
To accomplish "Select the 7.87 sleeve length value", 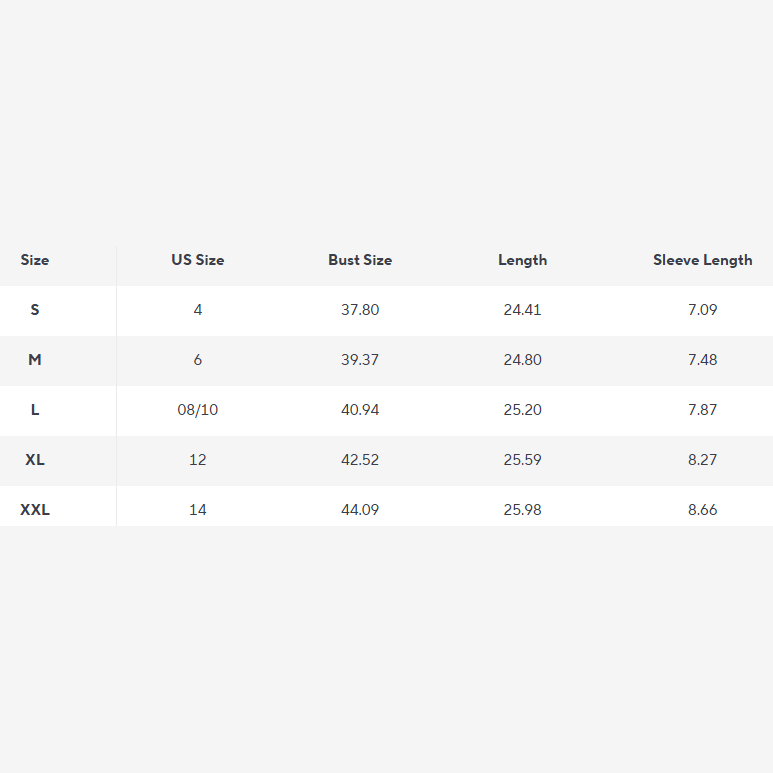I will [703, 410].
